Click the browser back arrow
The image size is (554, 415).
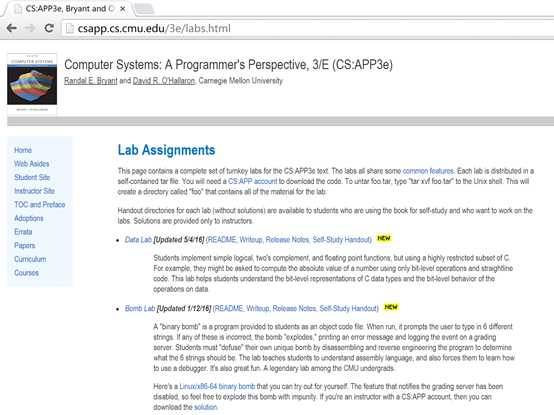(12, 28)
